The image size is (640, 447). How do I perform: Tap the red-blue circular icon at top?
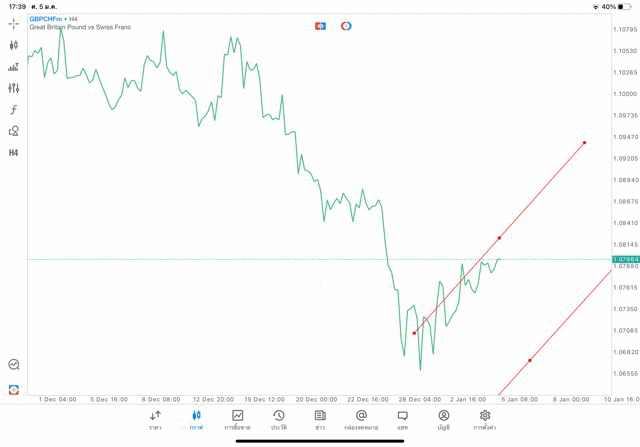pos(346,26)
